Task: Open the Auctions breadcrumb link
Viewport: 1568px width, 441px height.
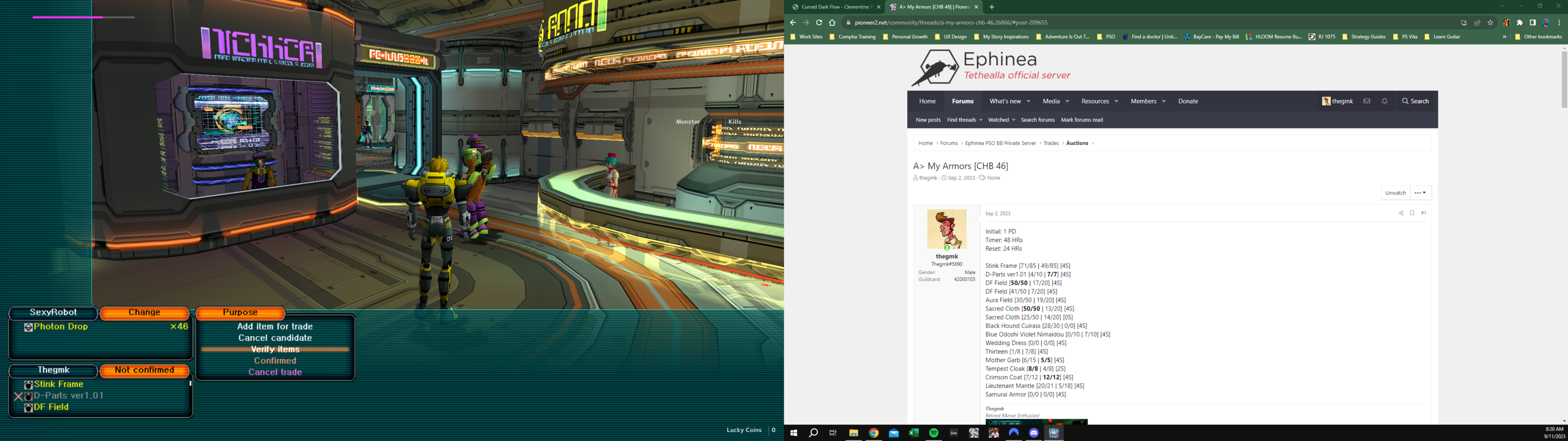Action: 1077,143
